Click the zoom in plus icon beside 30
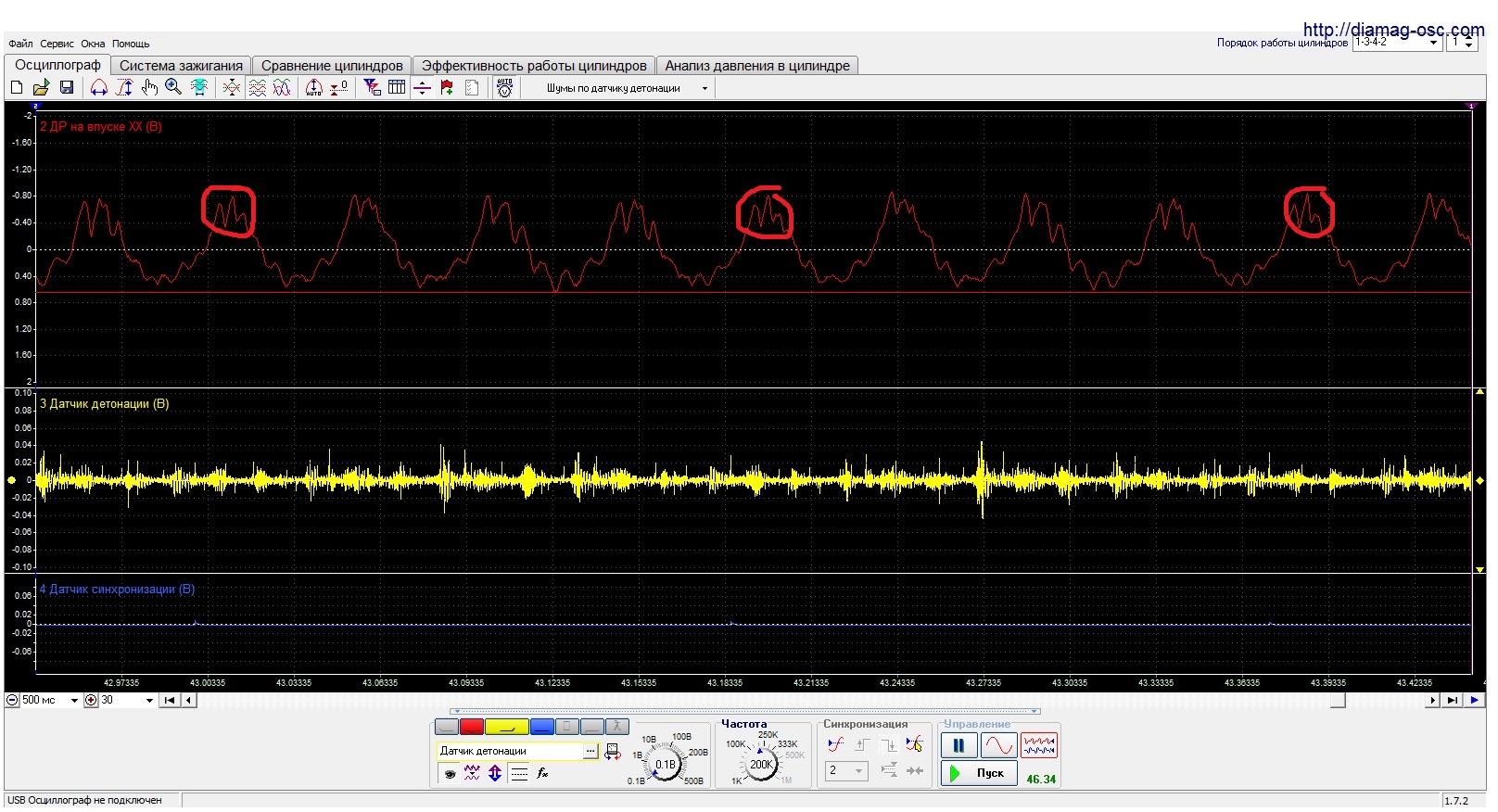The height and width of the screenshot is (812, 1498). tap(91, 701)
